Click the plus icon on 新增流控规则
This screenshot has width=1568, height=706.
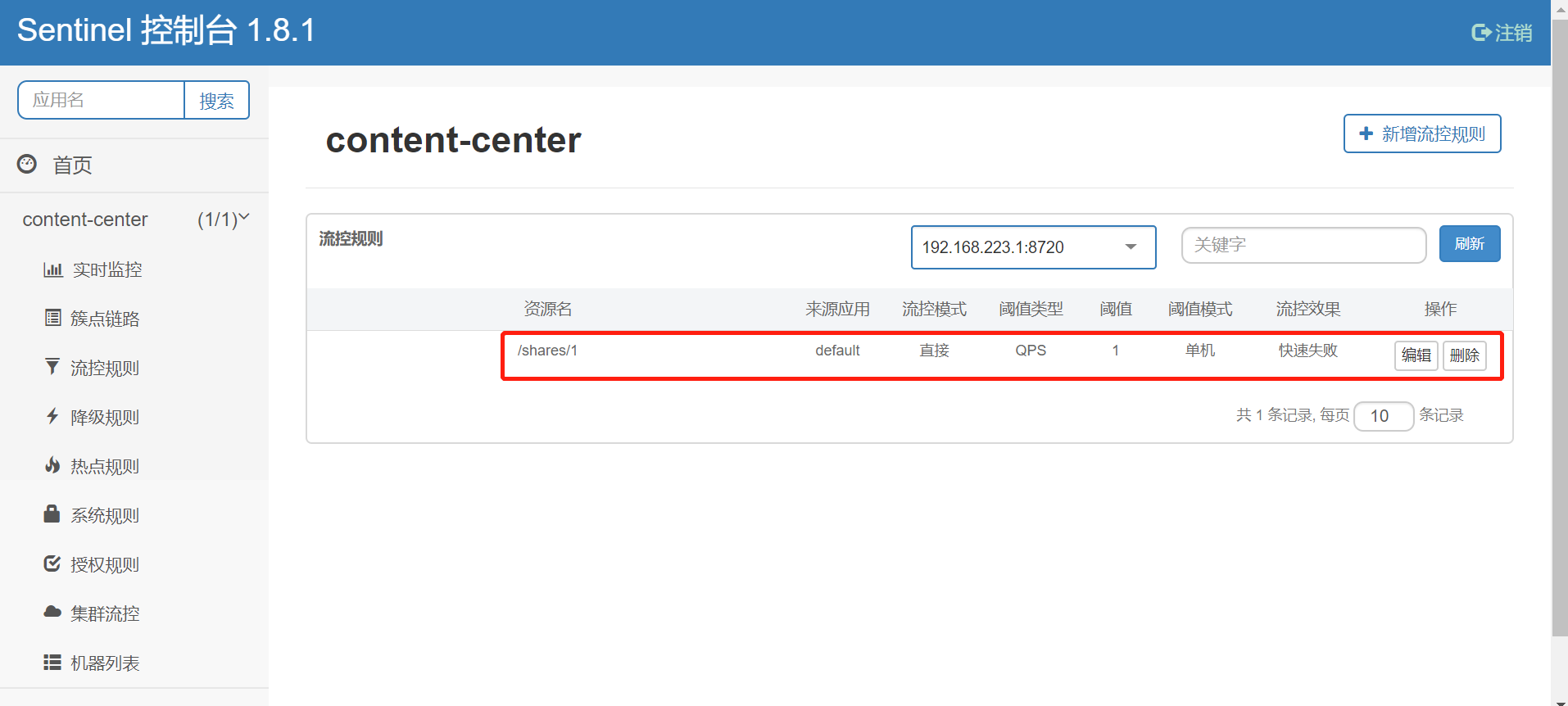[1366, 134]
